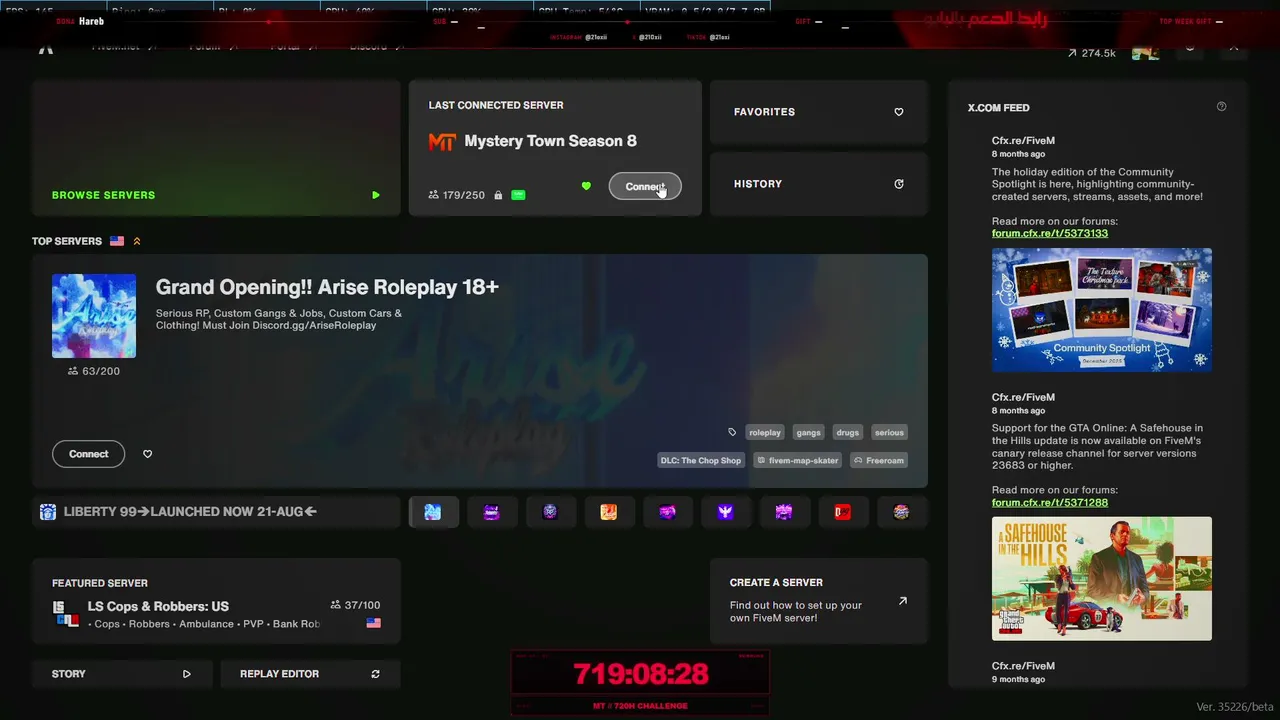
Task: Open the Arise Roleplay server thumbnail
Action: pos(94,316)
